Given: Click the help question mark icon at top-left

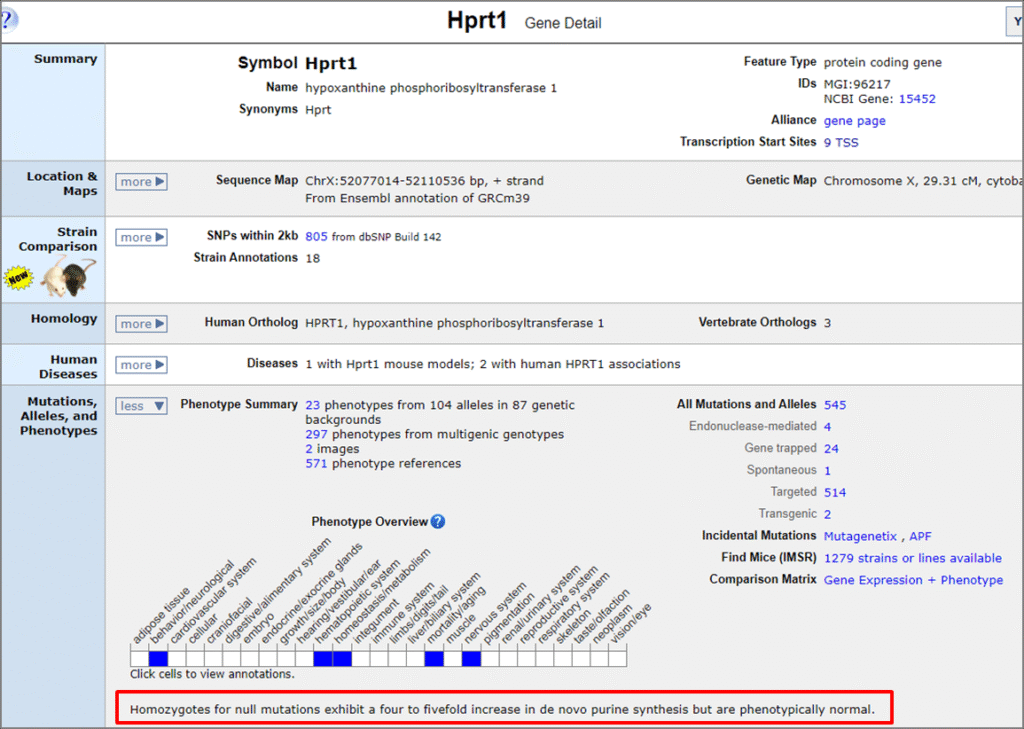Looking at the screenshot, I should [x=8, y=18].
